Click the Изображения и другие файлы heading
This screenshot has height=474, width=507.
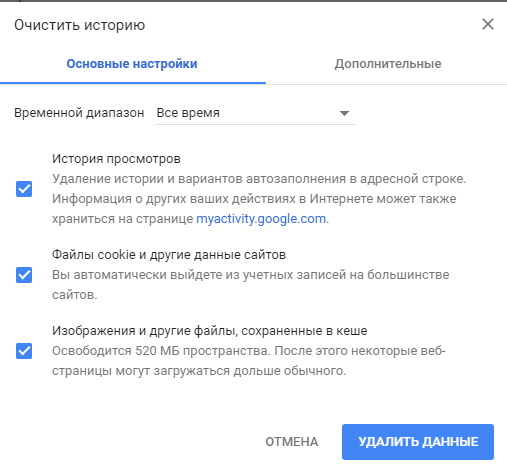pos(210,331)
